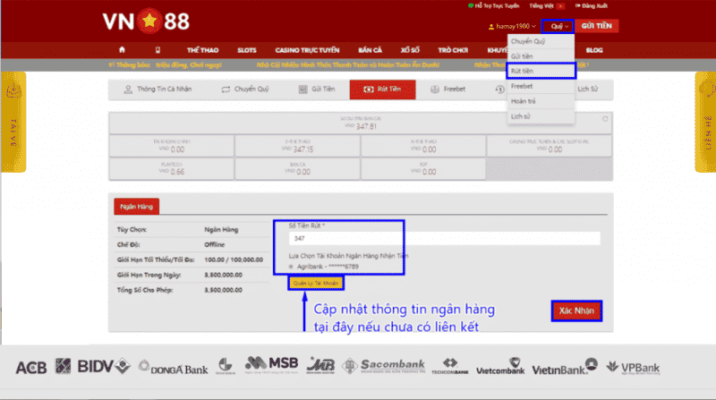Refresh the balance with the circular arrow icon
716x400 pixels.
(605, 119)
